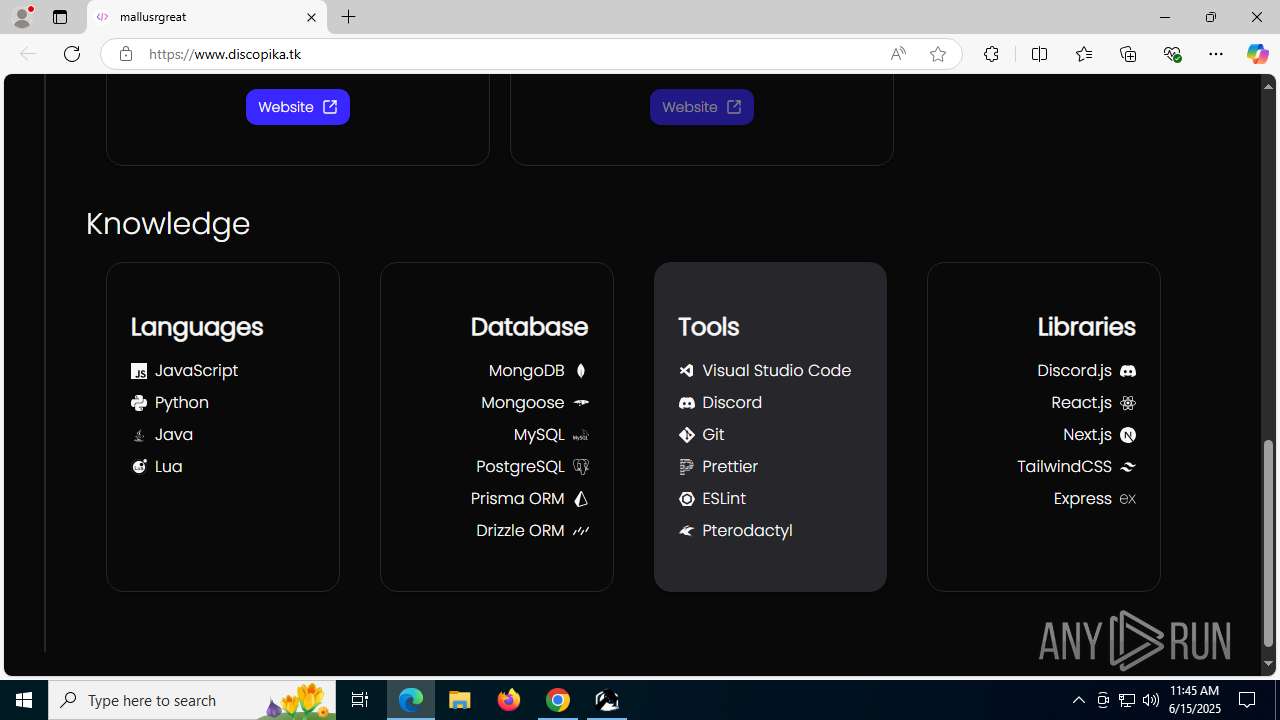Image resolution: width=1280 pixels, height=720 pixels.
Task: Open Task View on taskbar
Action: pyautogui.click(x=360, y=700)
